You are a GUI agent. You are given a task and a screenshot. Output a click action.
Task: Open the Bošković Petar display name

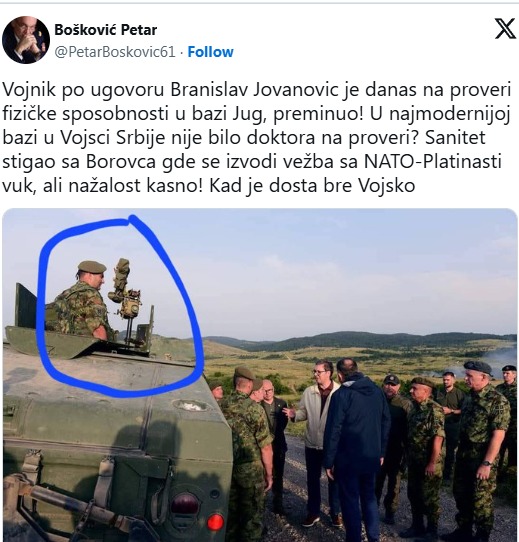coord(105,30)
